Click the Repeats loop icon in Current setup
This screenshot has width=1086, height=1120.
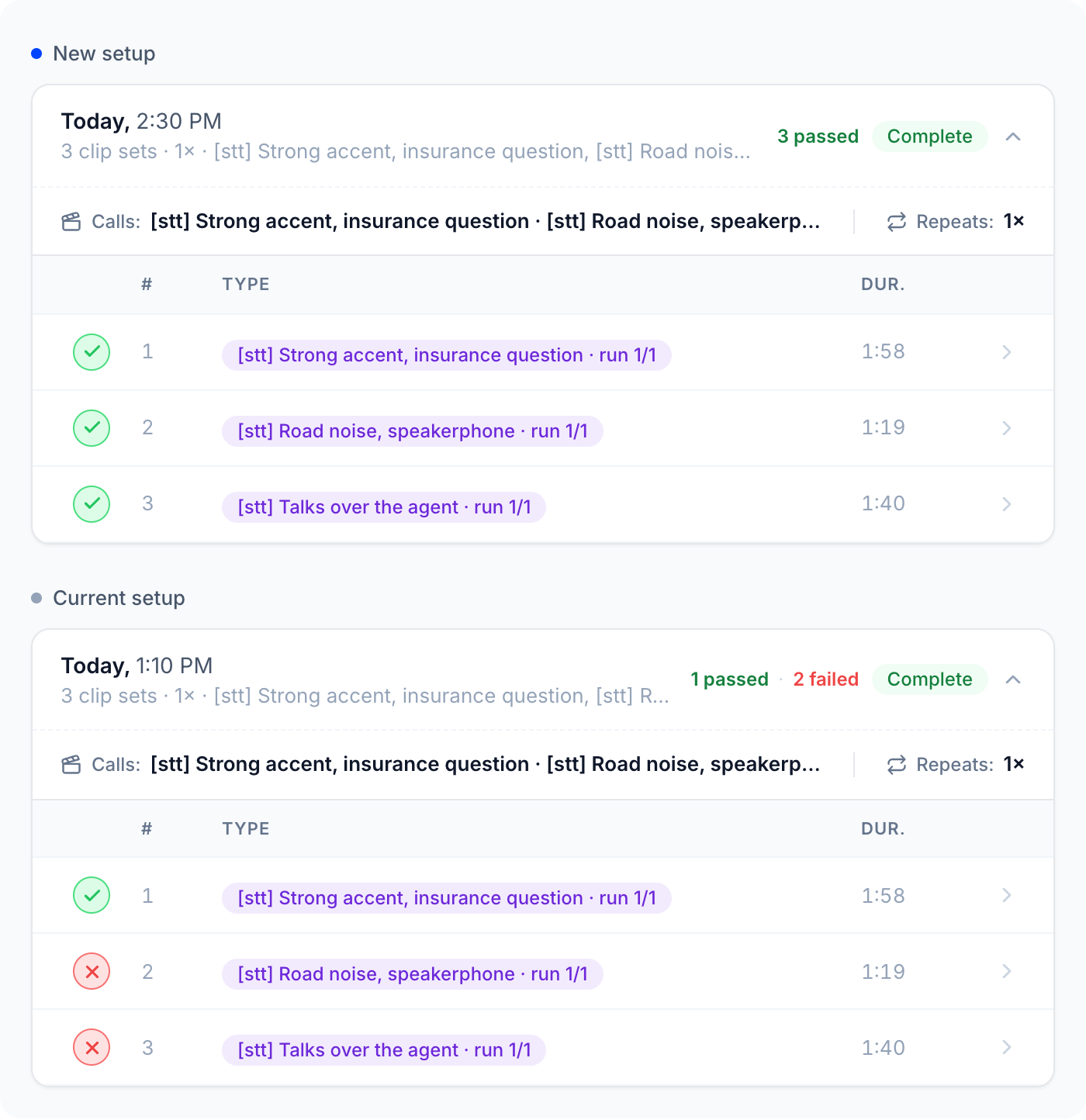tap(897, 765)
